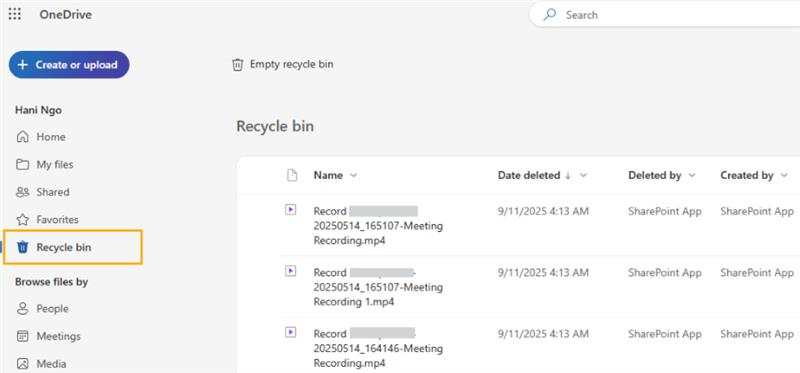Image resolution: width=800 pixels, height=373 pixels.
Task: Open Home via its house icon
Action: (x=22, y=137)
